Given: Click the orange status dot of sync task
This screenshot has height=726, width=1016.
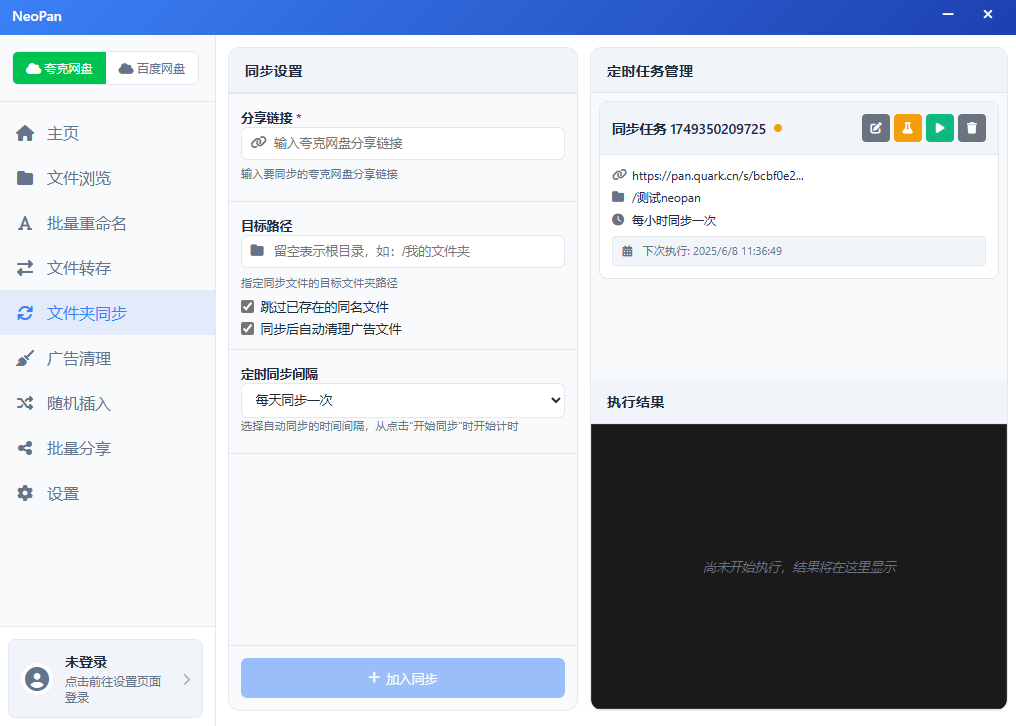Looking at the screenshot, I should click(x=778, y=128).
